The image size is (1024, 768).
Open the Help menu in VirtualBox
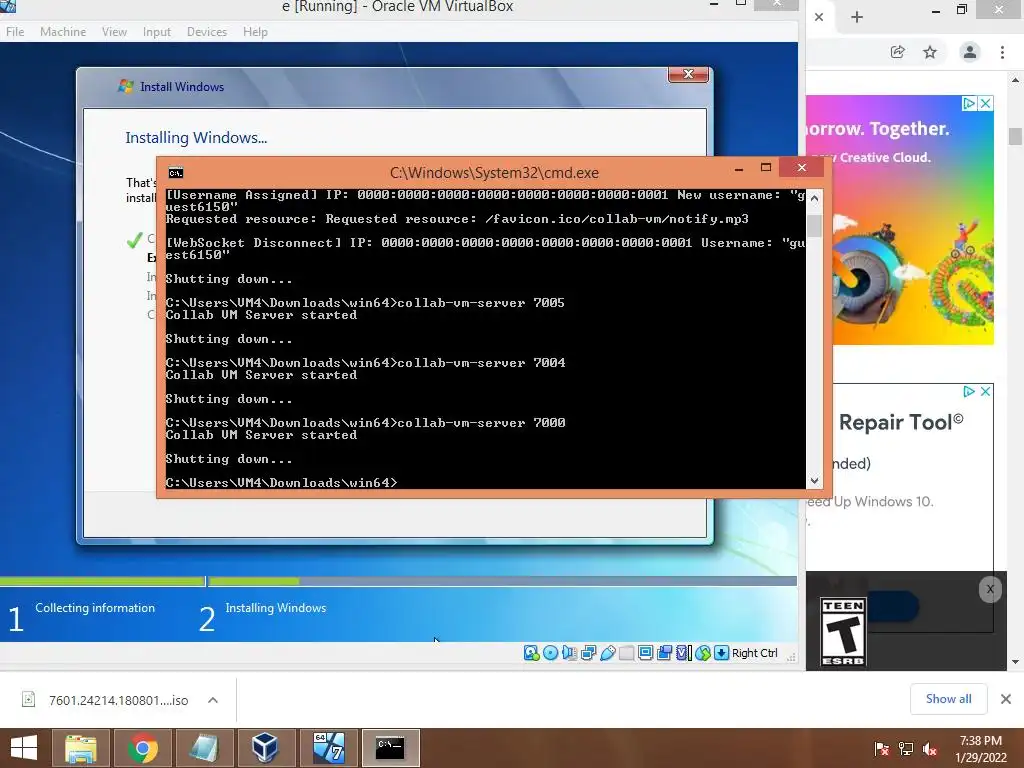pos(255,31)
